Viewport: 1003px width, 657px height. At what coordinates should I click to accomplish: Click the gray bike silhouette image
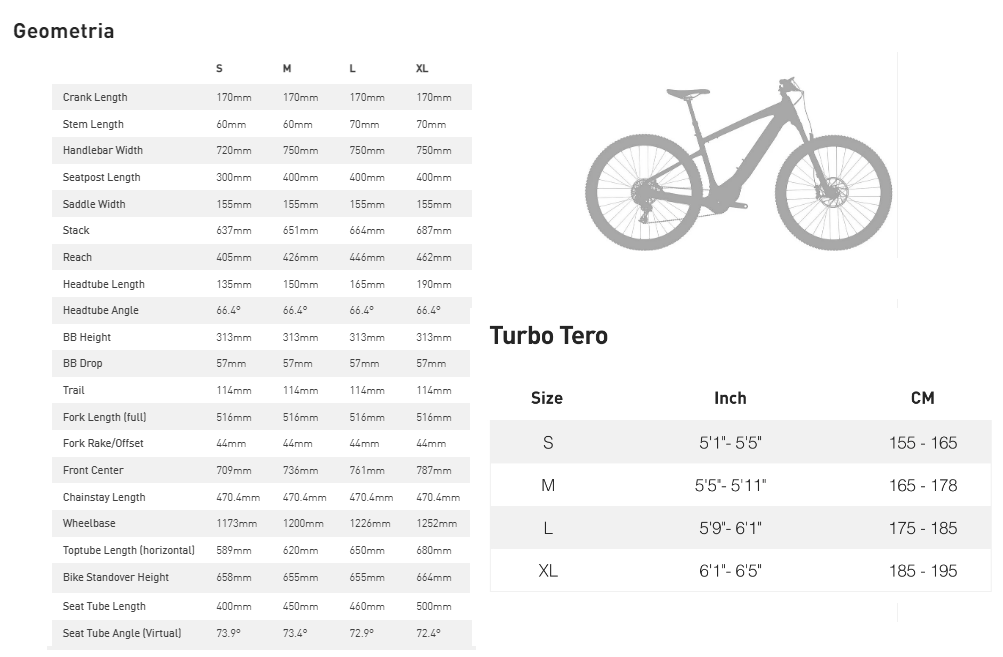click(x=738, y=164)
